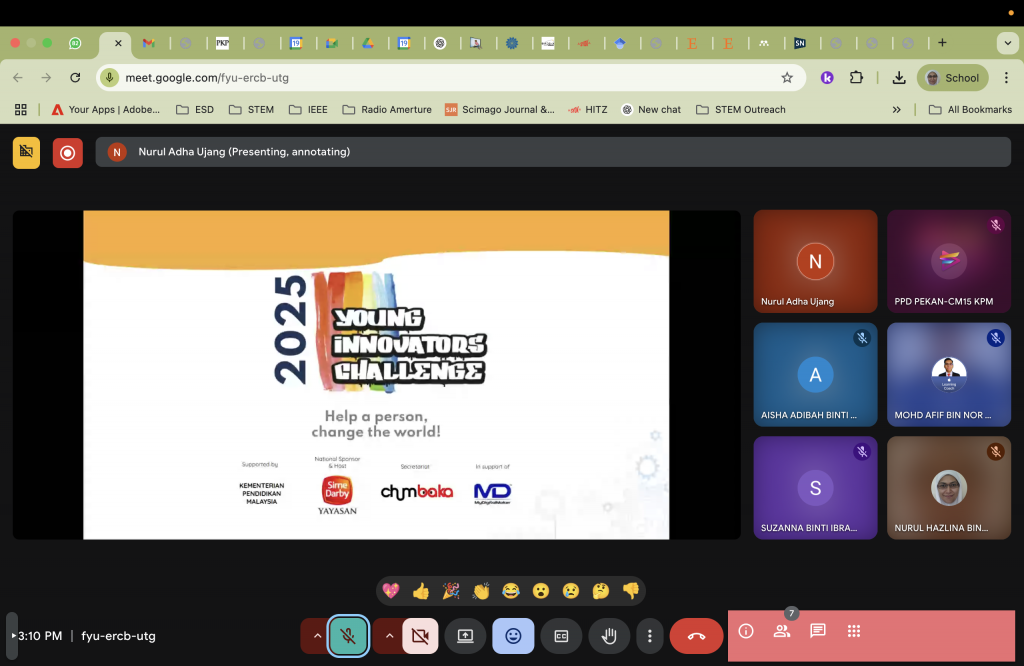Reload the page in Chrome
This screenshot has width=1024, height=666.
click(75, 78)
